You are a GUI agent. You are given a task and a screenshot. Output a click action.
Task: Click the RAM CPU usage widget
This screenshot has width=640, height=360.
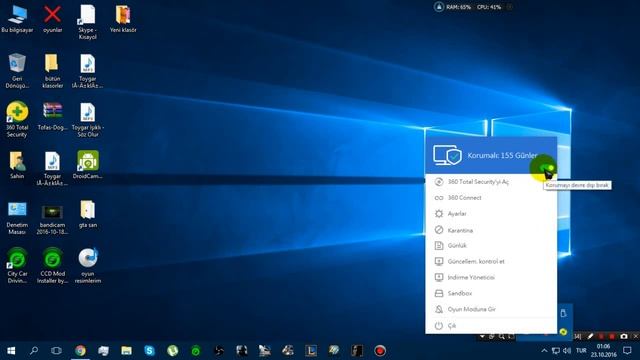pos(473,7)
